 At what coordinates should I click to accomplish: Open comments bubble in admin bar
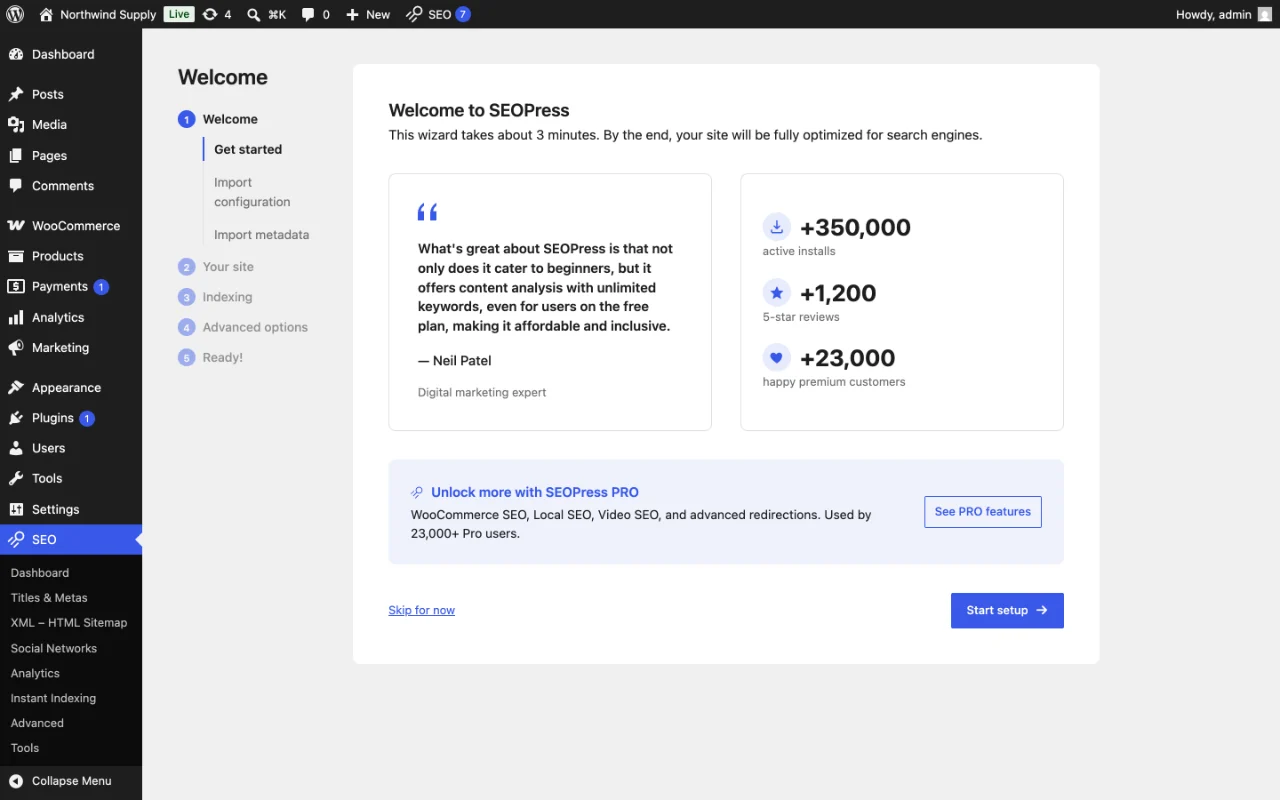tap(316, 14)
